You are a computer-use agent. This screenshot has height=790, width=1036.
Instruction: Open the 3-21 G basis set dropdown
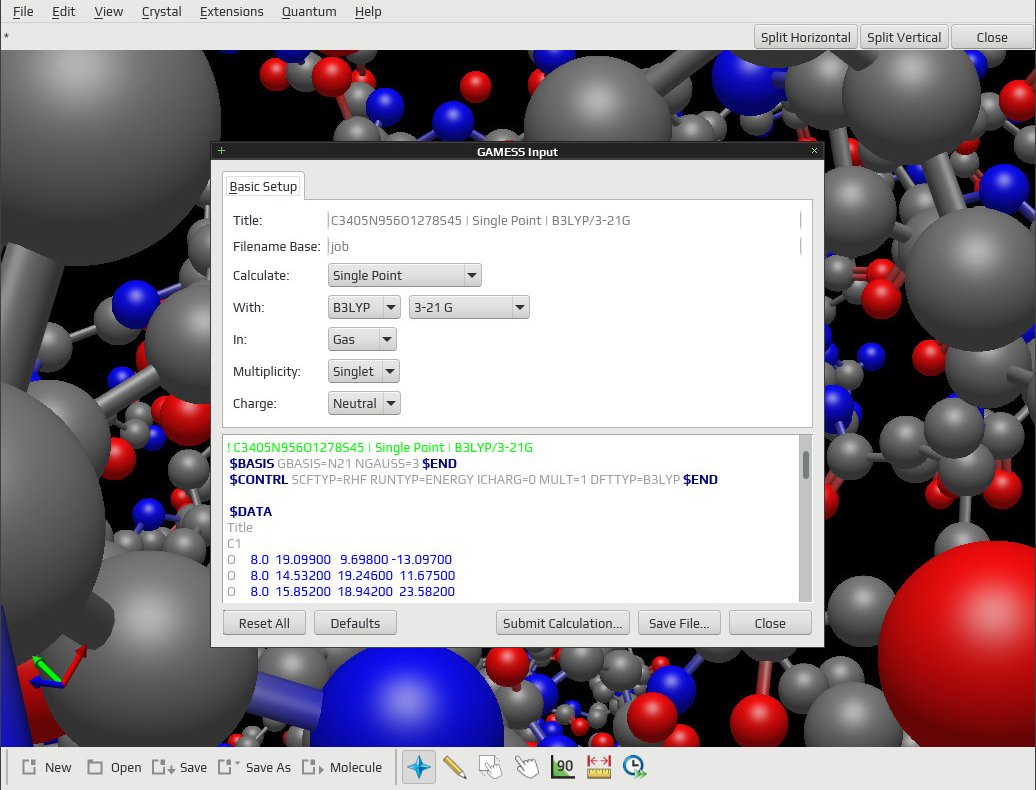[x=469, y=307]
